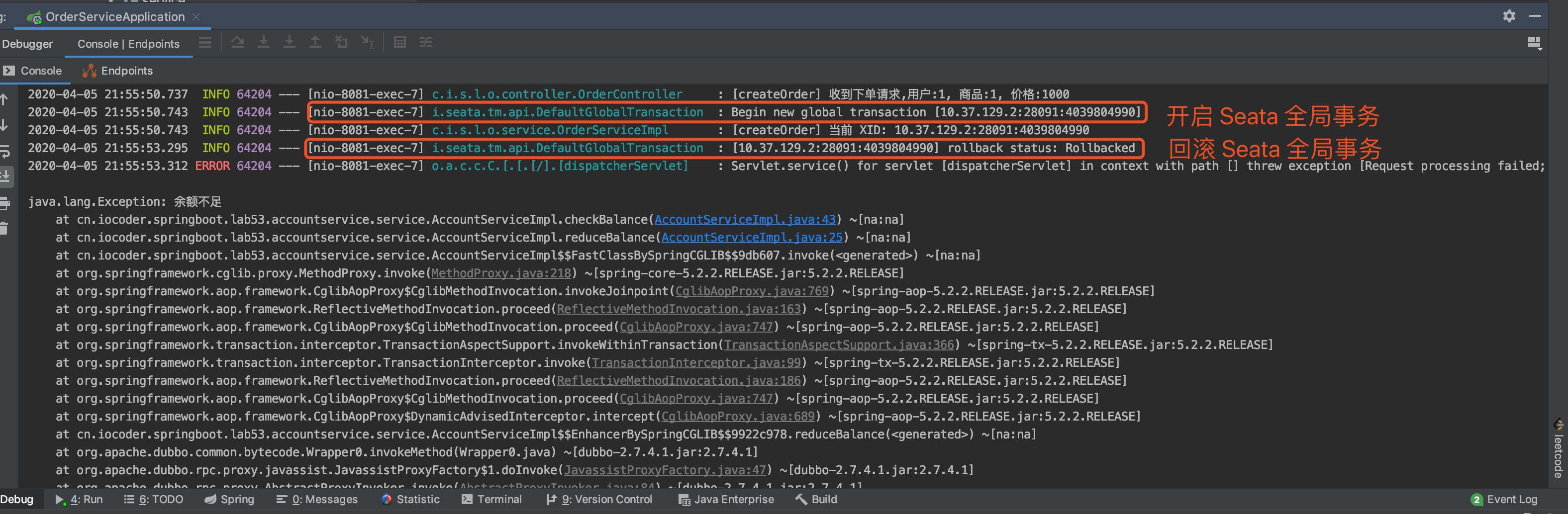Image resolution: width=1568 pixels, height=514 pixels.
Task: Click the Wrapper0.invokeMethod stack trace line
Action: tap(406, 452)
